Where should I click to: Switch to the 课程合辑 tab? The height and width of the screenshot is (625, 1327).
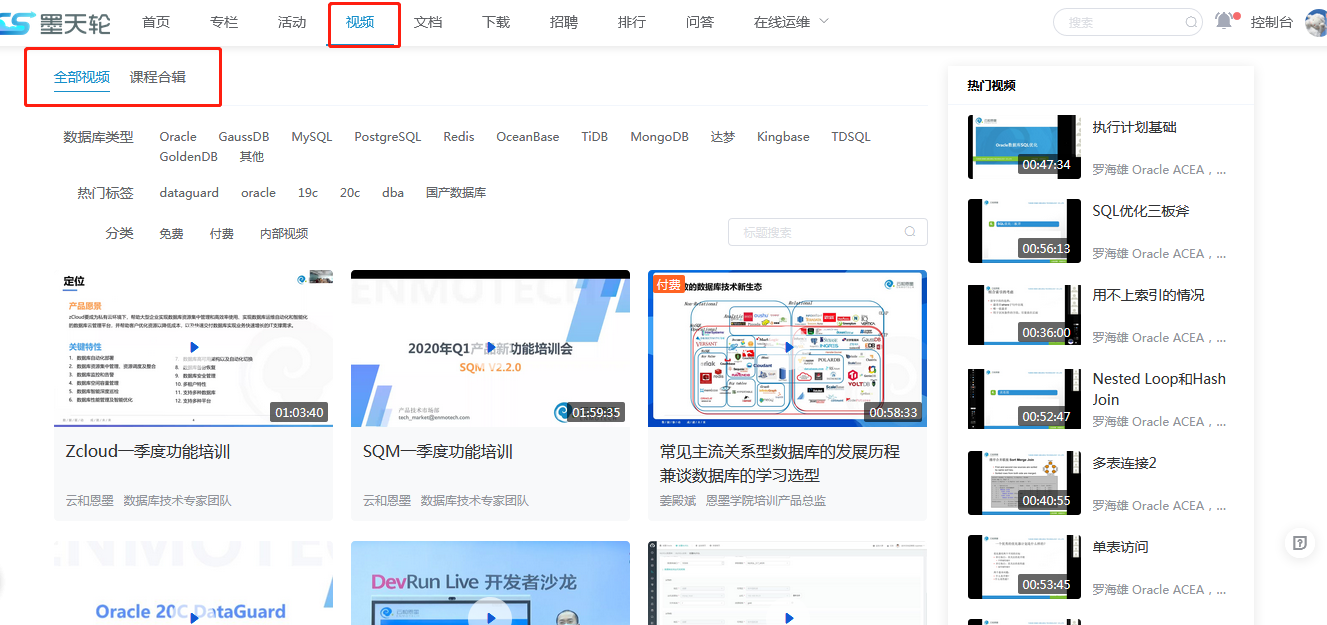point(158,77)
